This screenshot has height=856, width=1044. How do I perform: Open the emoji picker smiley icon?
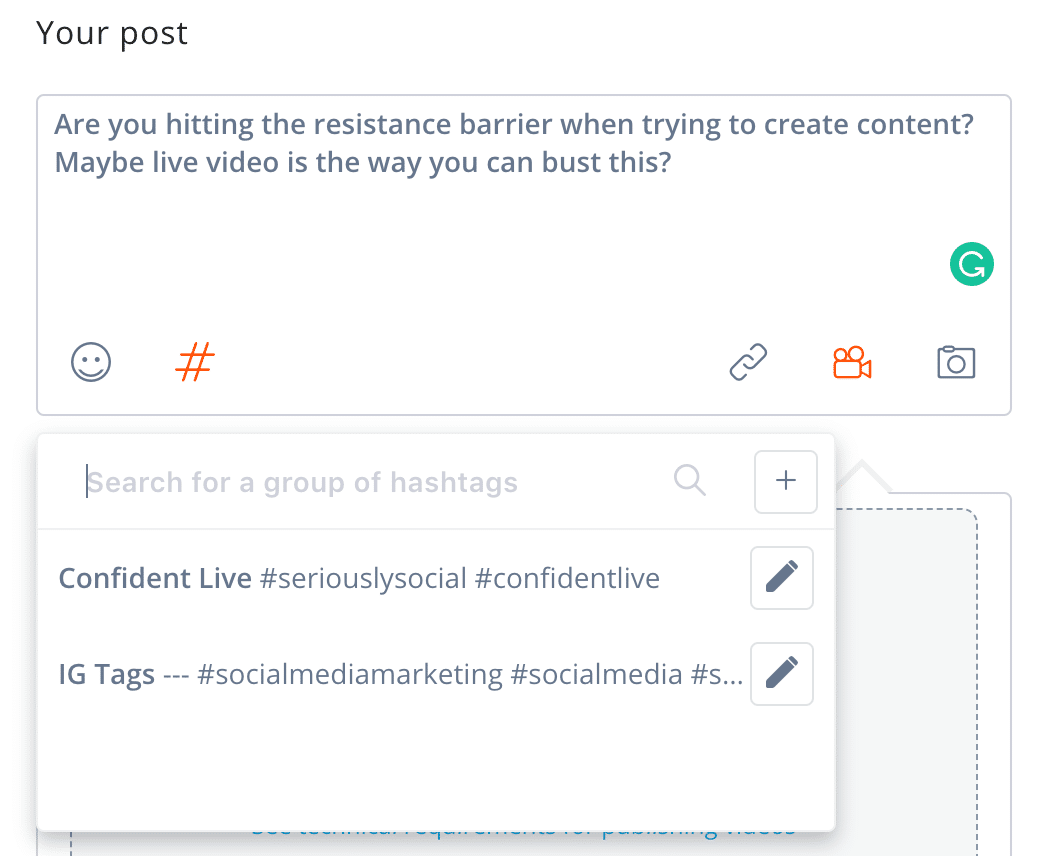(x=91, y=362)
